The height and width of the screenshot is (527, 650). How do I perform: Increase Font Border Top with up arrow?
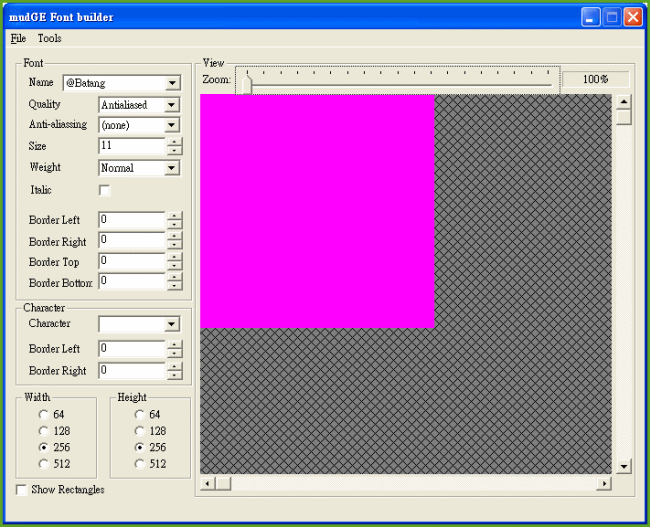[175, 257]
